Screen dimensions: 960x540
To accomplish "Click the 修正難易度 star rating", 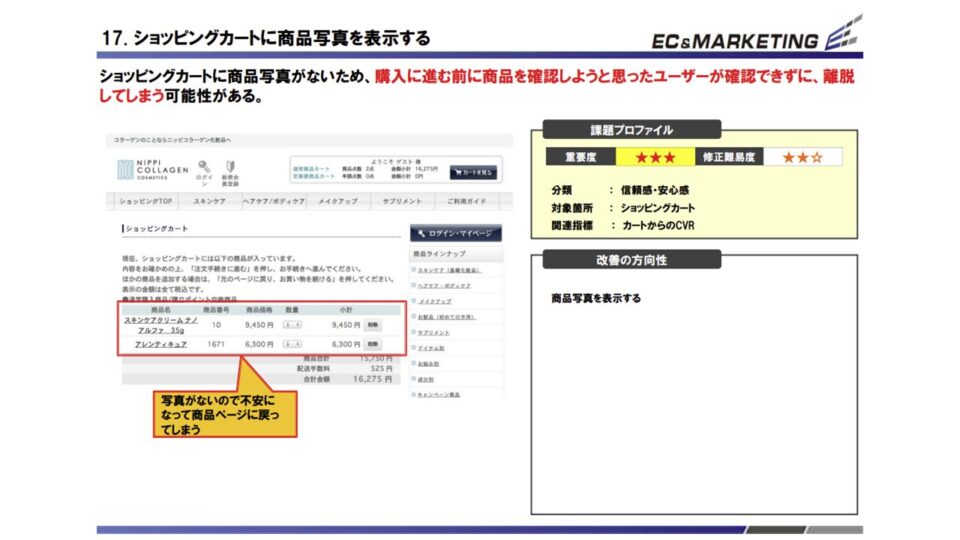I will click(803, 157).
